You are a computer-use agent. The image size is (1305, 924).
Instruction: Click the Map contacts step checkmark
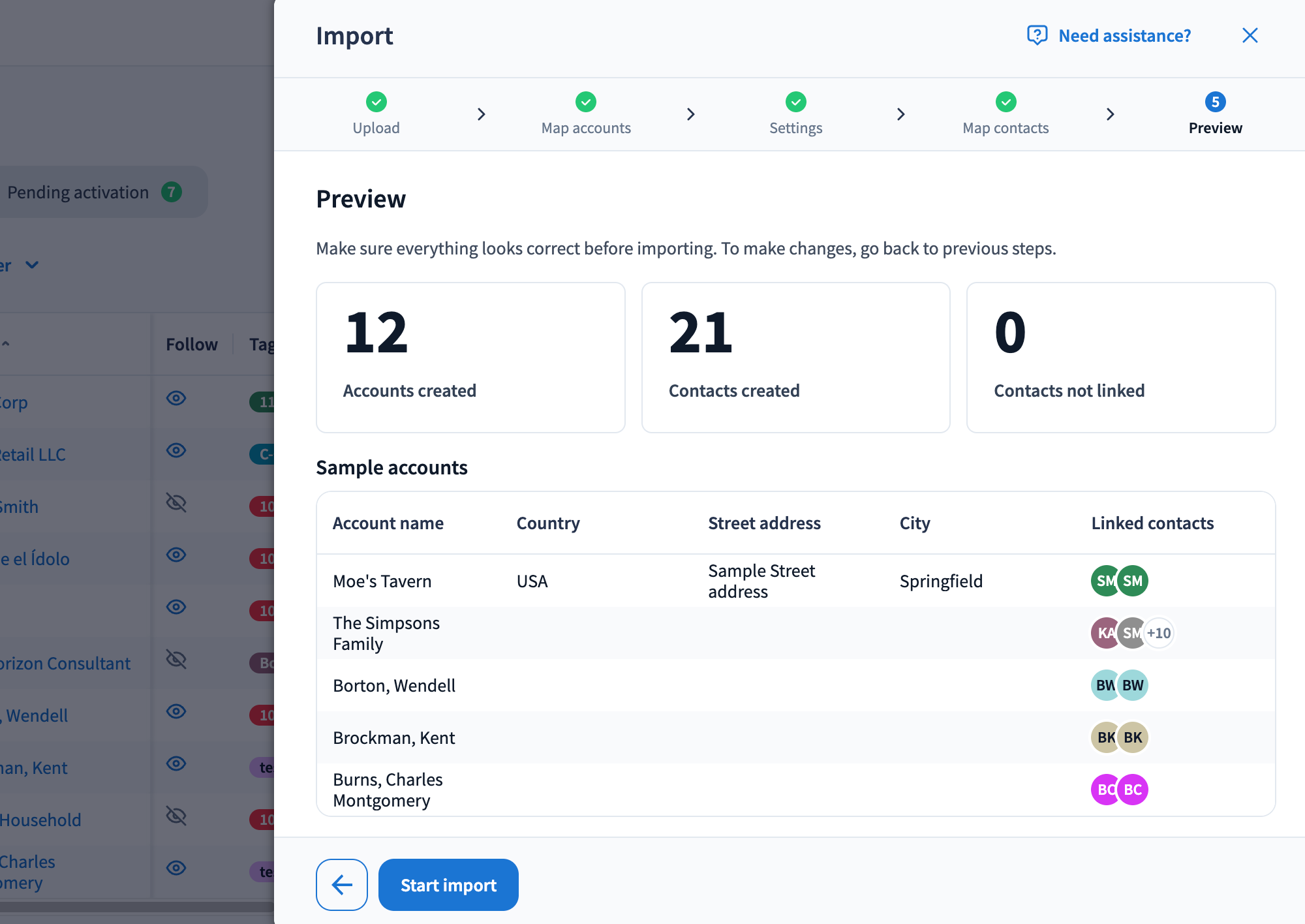[x=1006, y=102]
